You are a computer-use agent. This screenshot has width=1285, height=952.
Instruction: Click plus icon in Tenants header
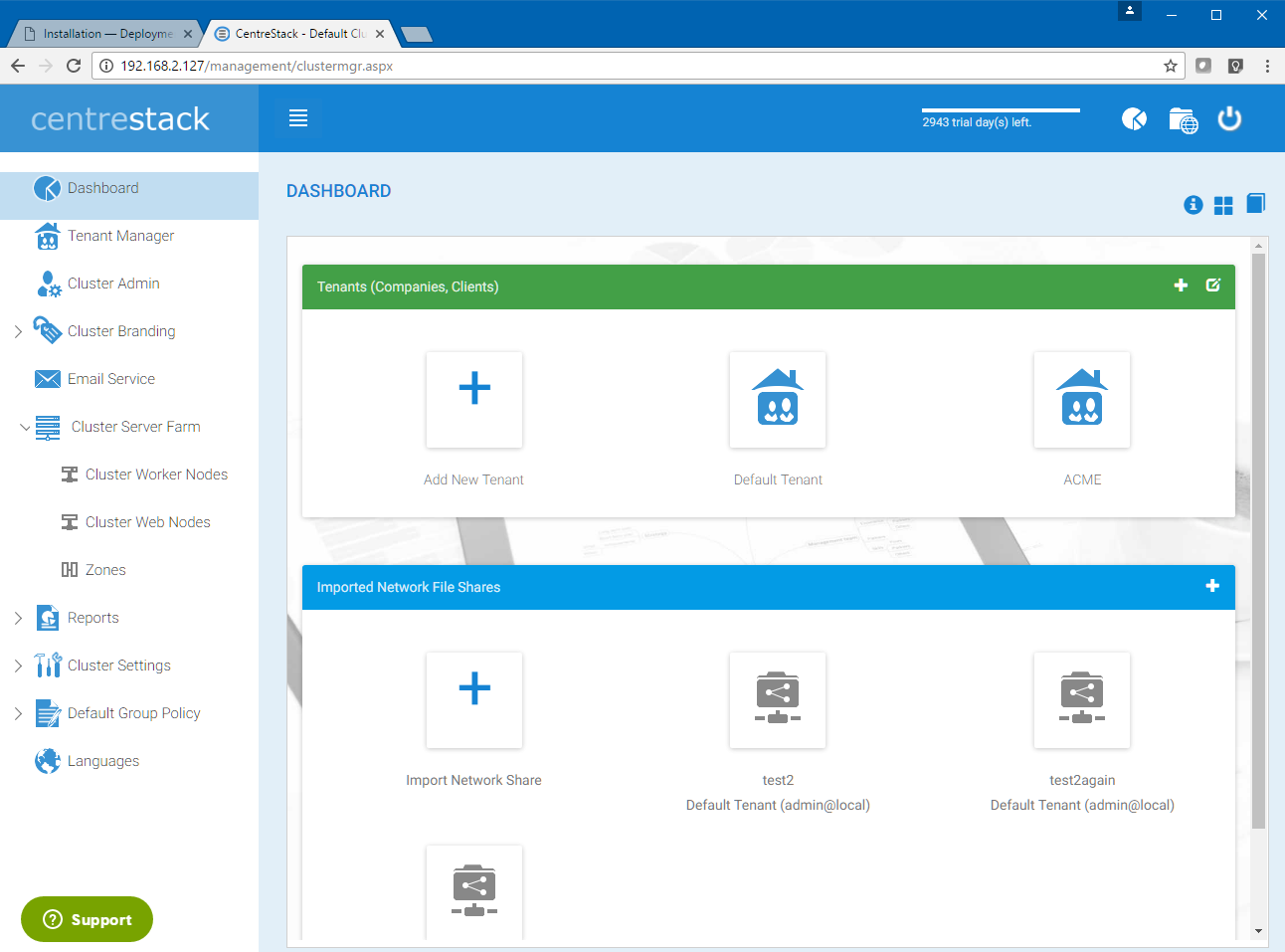[x=1181, y=286]
